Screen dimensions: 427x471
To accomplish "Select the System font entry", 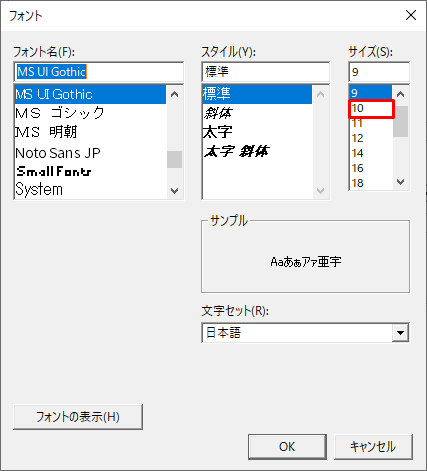I will pyautogui.click(x=90, y=189).
